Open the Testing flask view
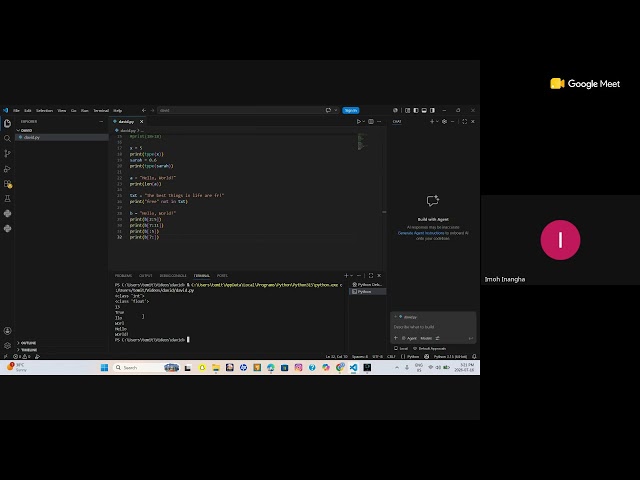Image resolution: width=640 pixels, height=480 pixels. point(7,199)
